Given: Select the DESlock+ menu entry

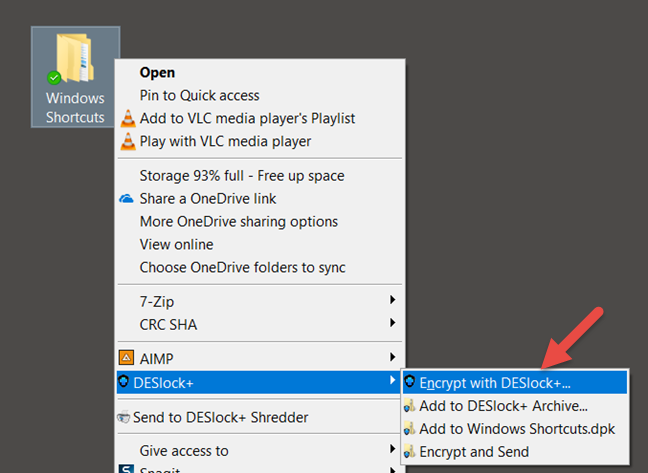Looking at the screenshot, I should 259,382.
